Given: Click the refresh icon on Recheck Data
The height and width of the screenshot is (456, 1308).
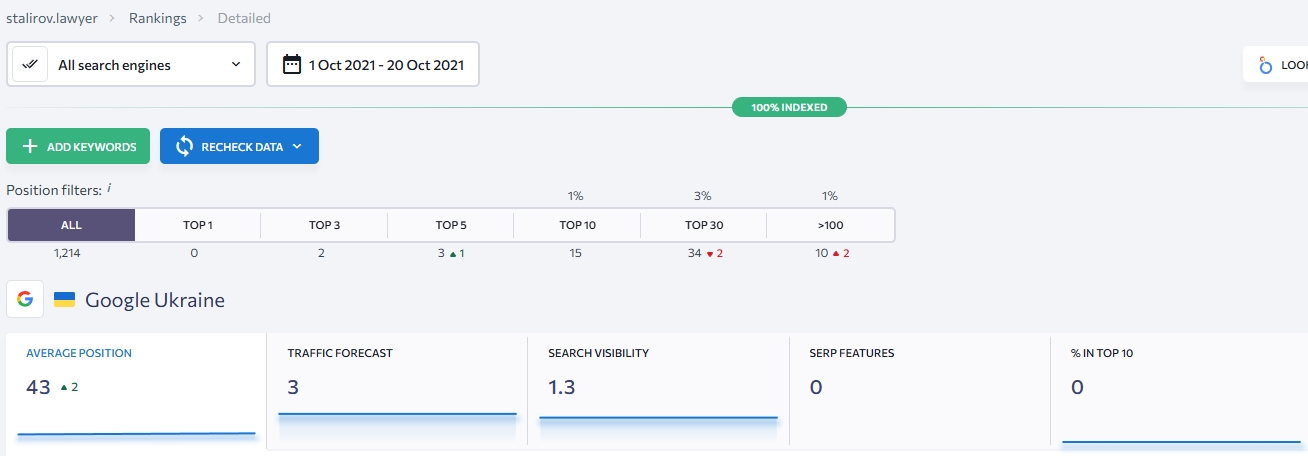Looking at the screenshot, I should pos(184,147).
